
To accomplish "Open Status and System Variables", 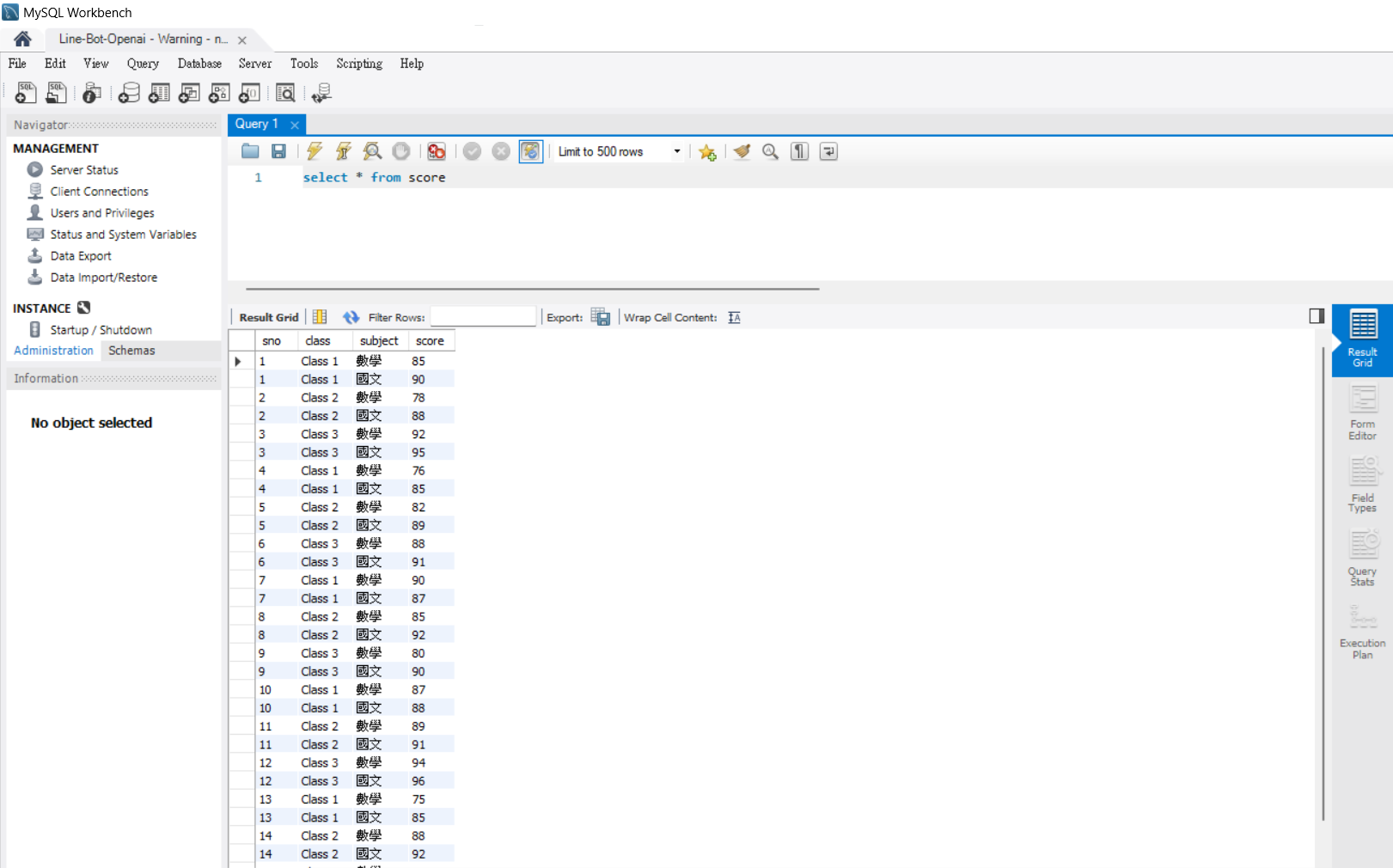I will click(123, 235).
